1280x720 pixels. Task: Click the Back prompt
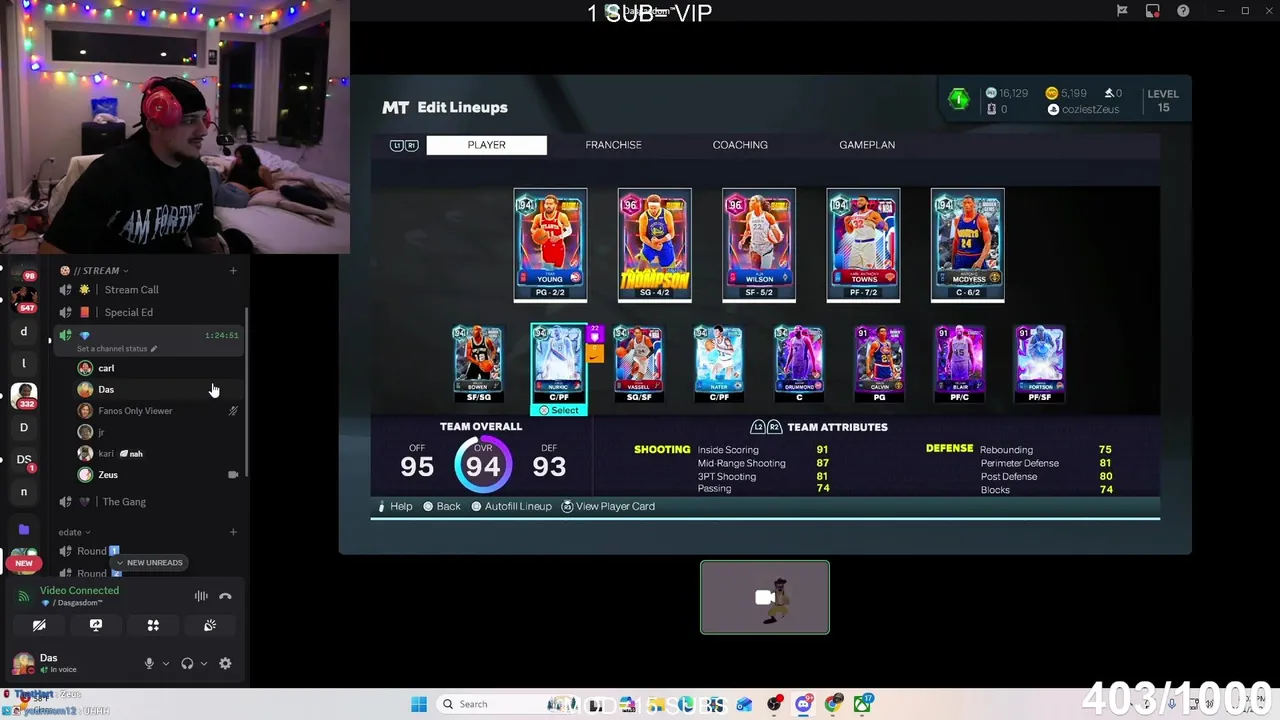coord(442,507)
